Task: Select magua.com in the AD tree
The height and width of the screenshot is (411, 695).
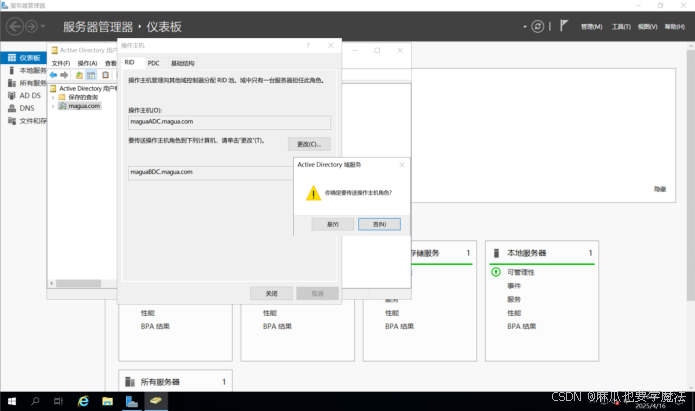Action: (x=80, y=106)
